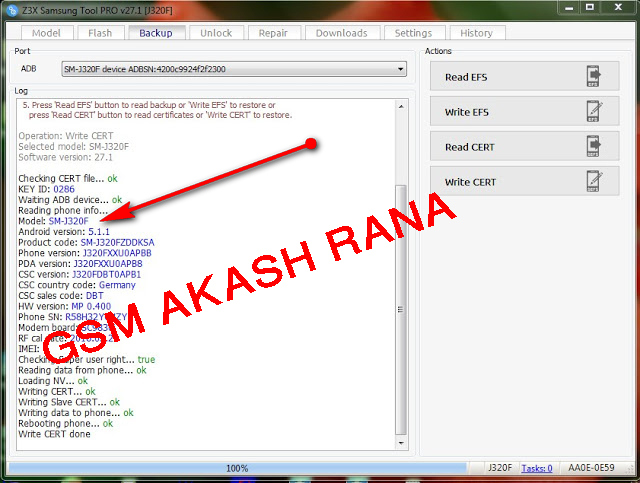640x483 pixels.
Task: Click the 'Software version: 27.1' log line
Action: pos(65,157)
